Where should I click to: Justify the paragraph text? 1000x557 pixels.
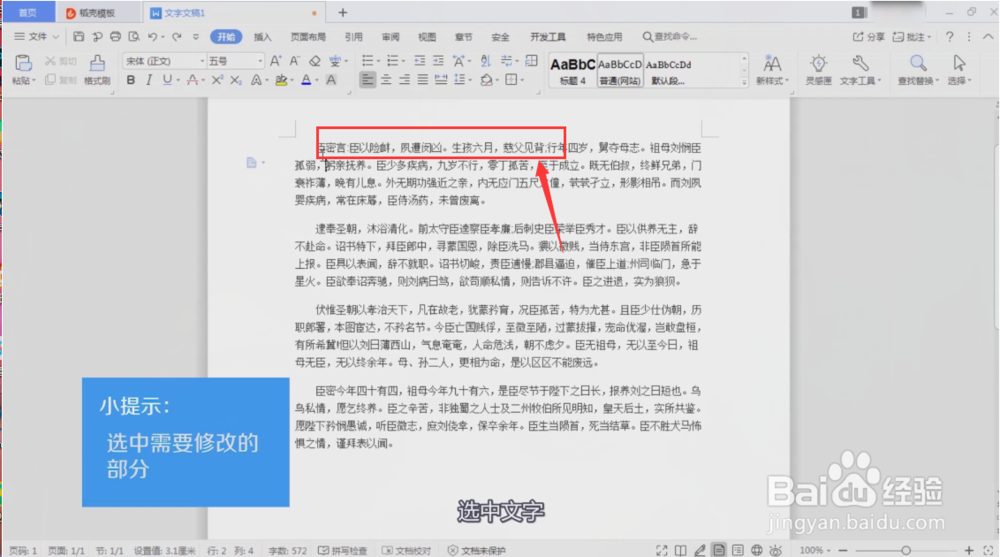click(422, 80)
